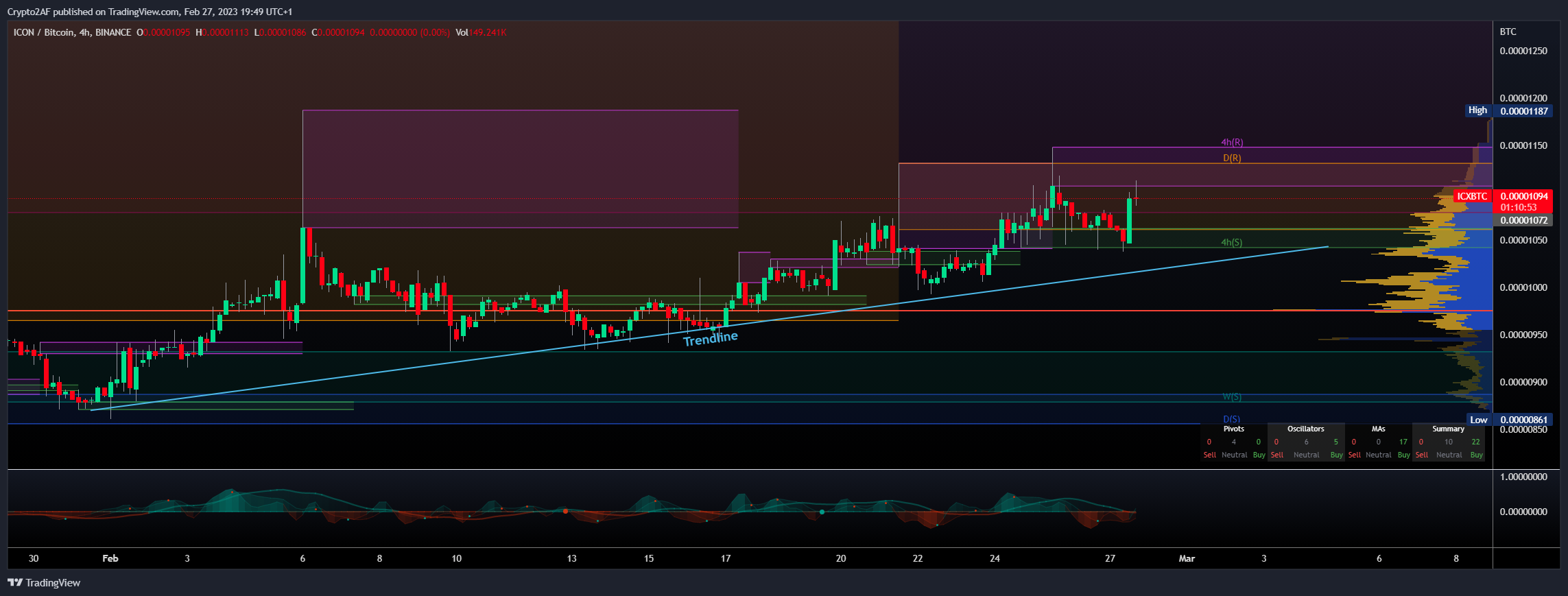
Task: Click the 0.00001050 price axis label
Action: pos(1523,240)
